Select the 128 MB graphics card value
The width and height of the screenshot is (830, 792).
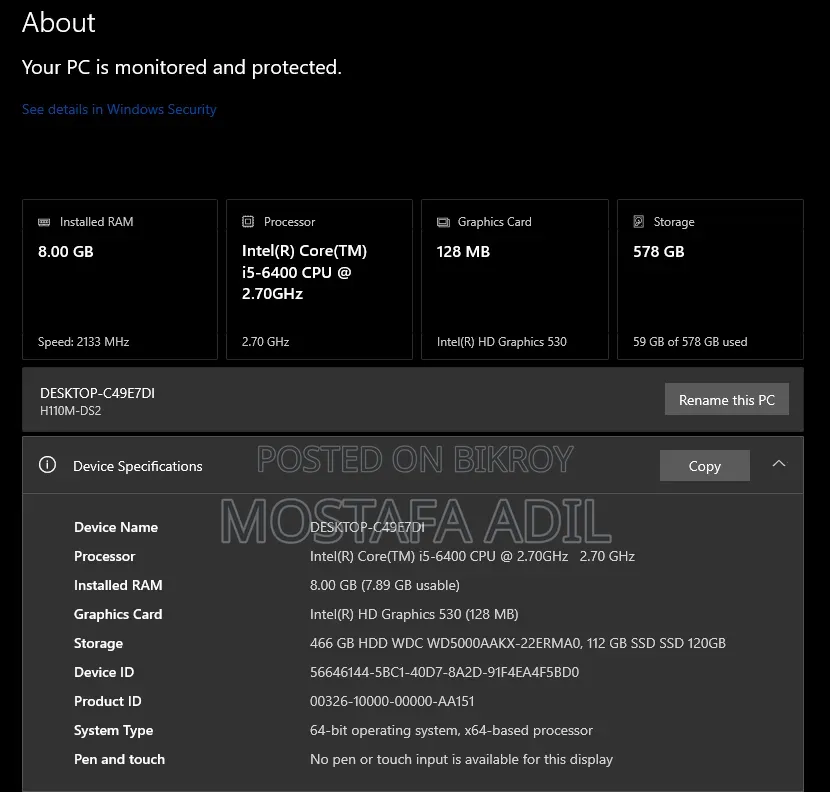[463, 251]
